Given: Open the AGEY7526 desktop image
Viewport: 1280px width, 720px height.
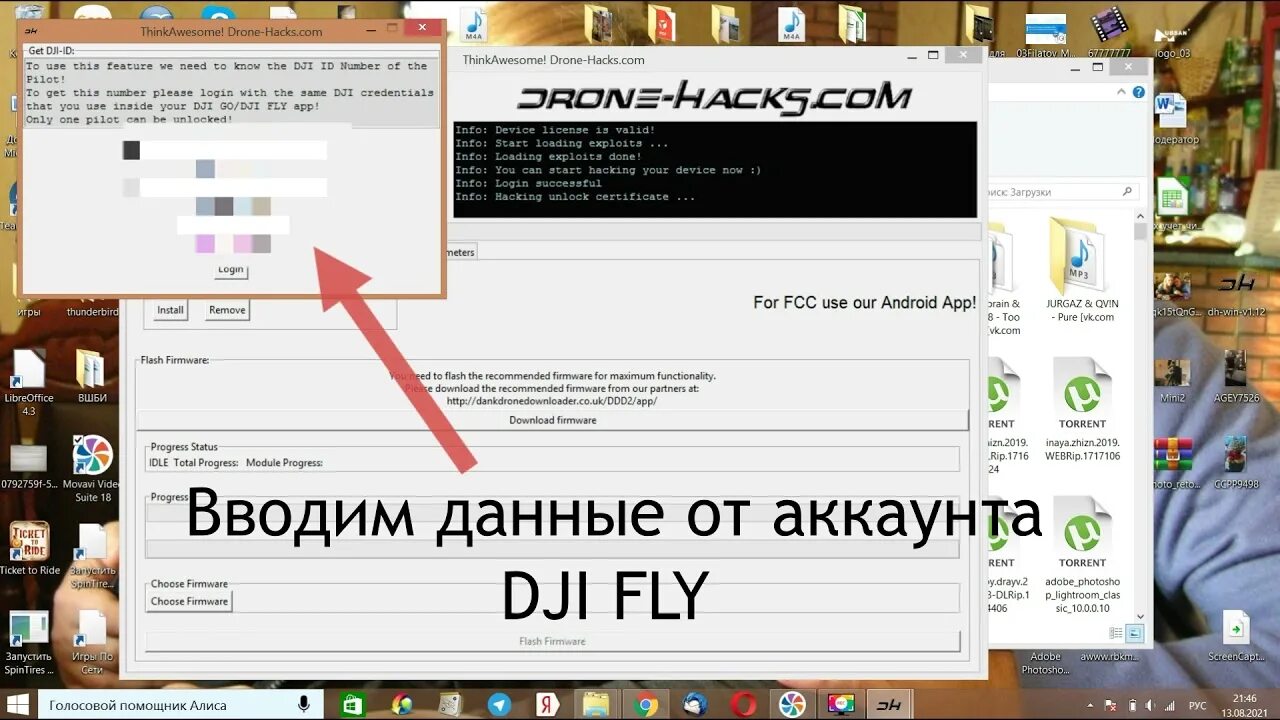Looking at the screenshot, I should (1236, 376).
